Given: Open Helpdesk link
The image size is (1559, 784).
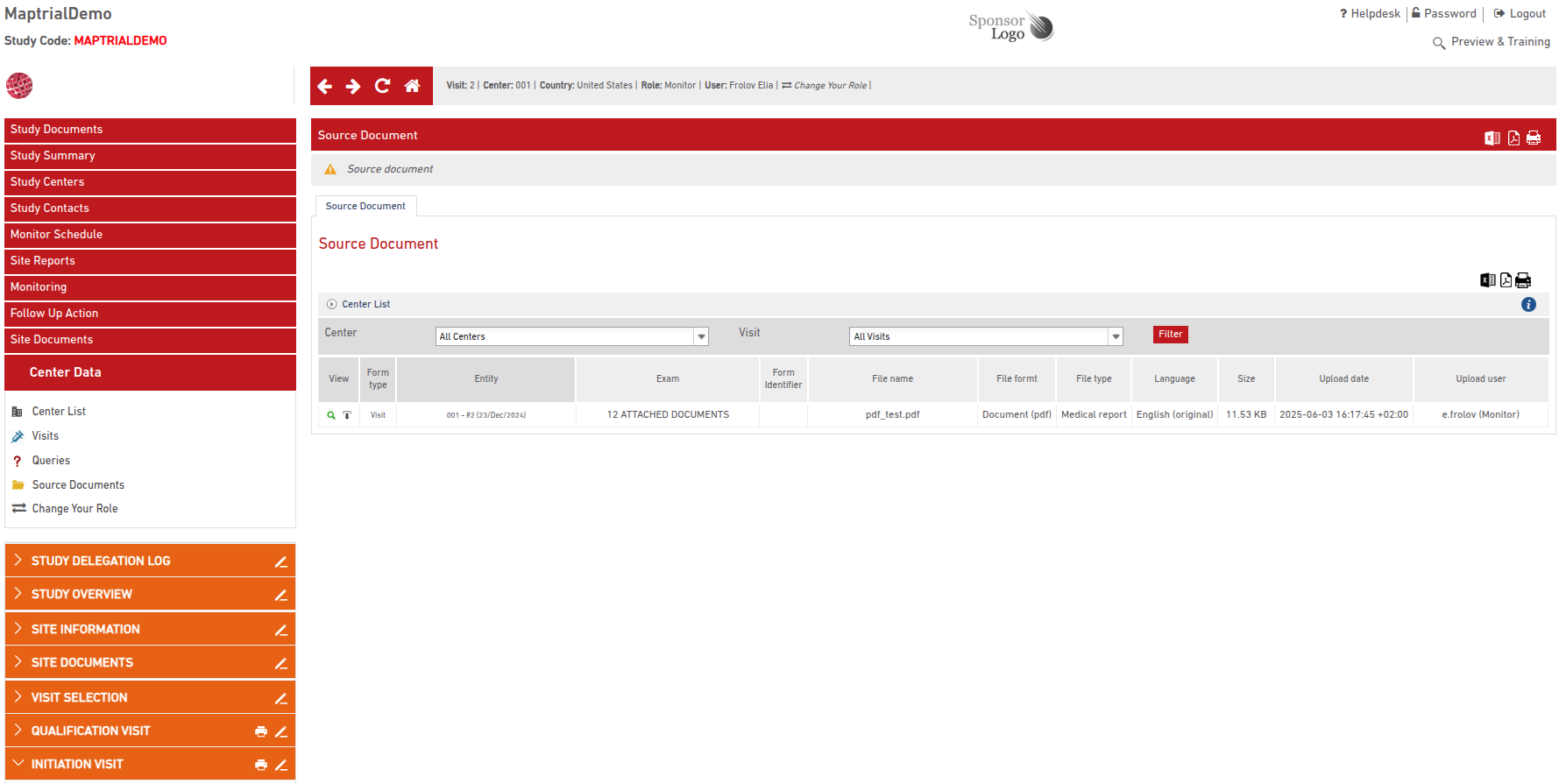Looking at the screenshot, I should tap(1370, 14).
